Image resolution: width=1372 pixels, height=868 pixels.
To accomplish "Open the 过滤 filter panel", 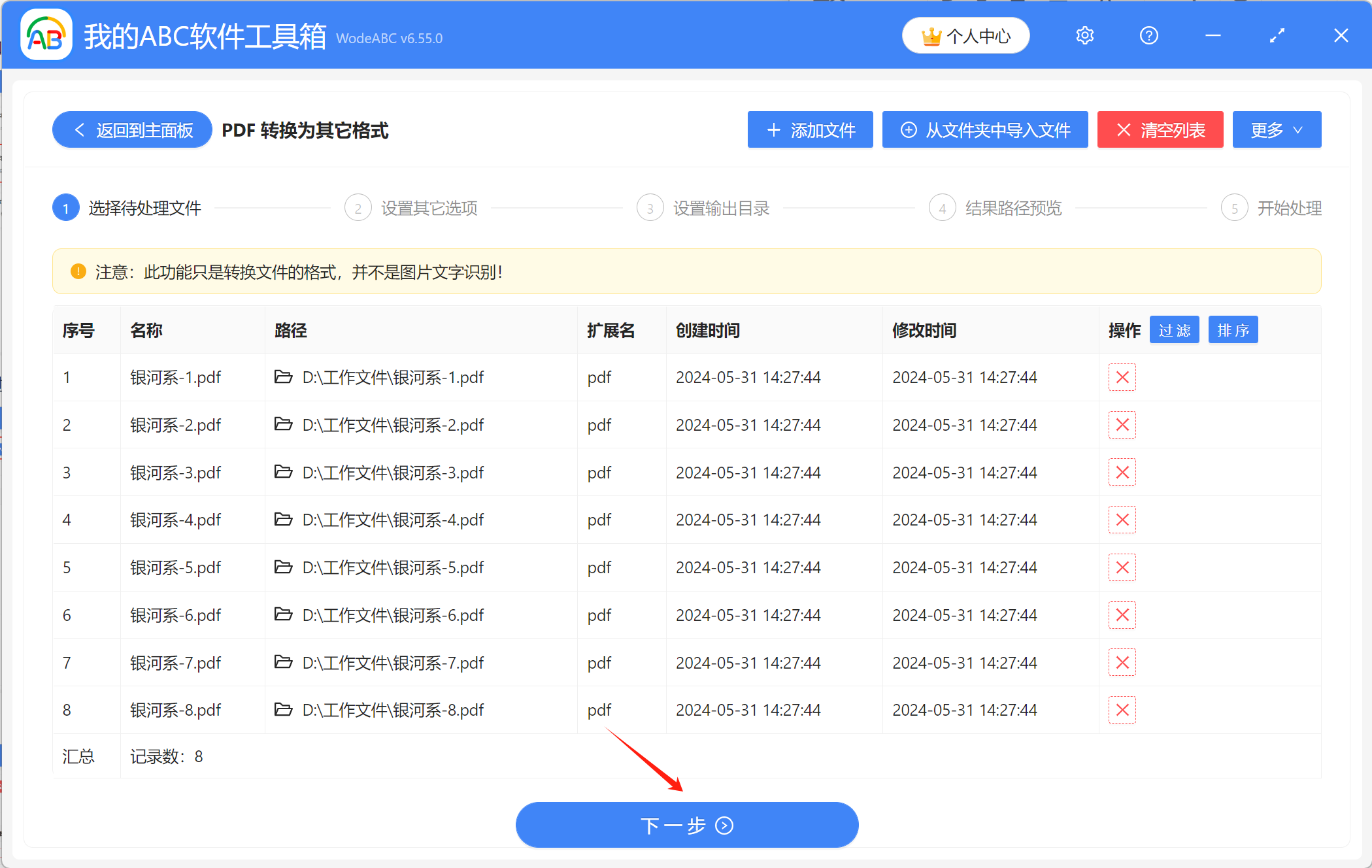I will [1174, 330].
